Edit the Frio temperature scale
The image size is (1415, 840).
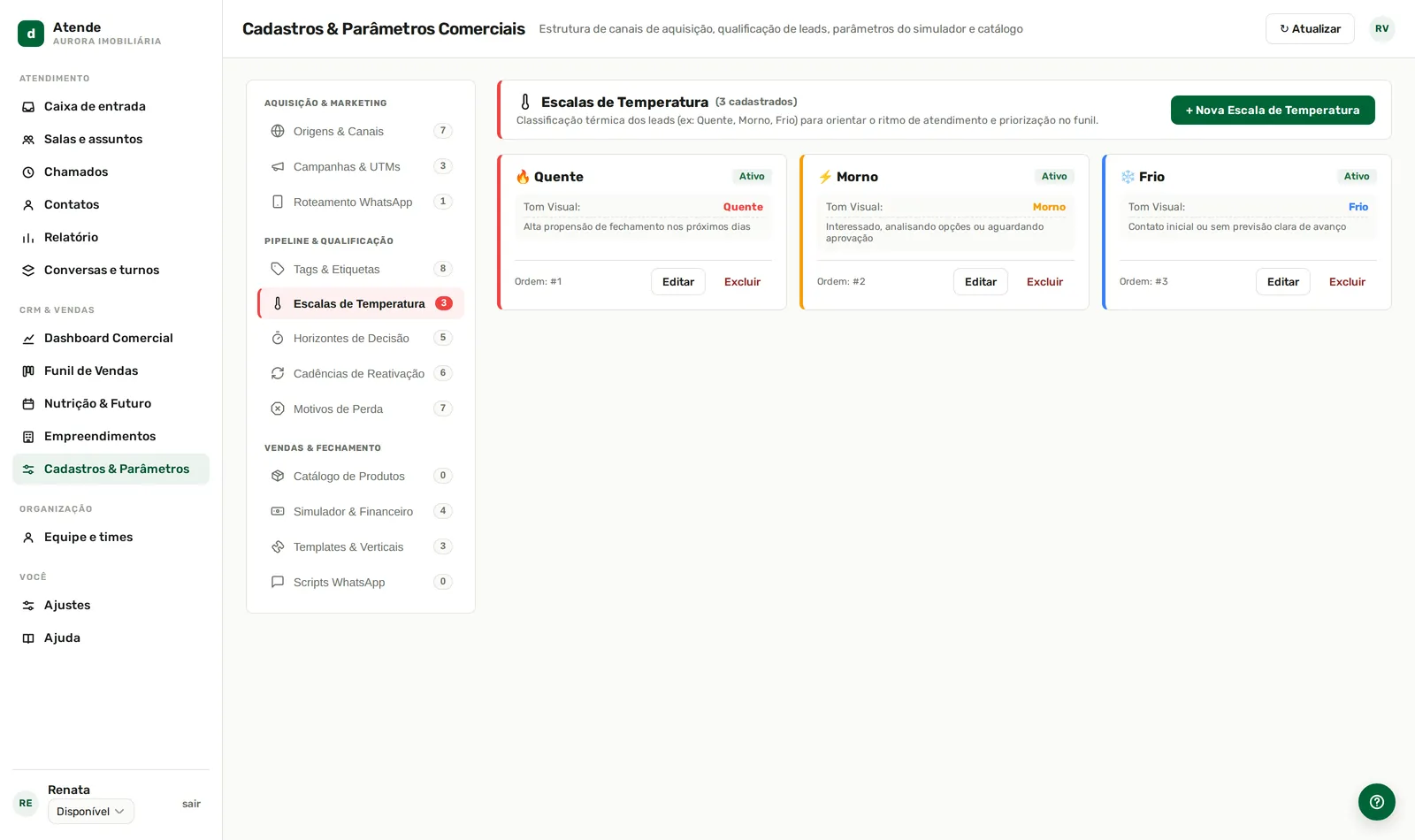pyautogui.click(x=1283, y=282)
